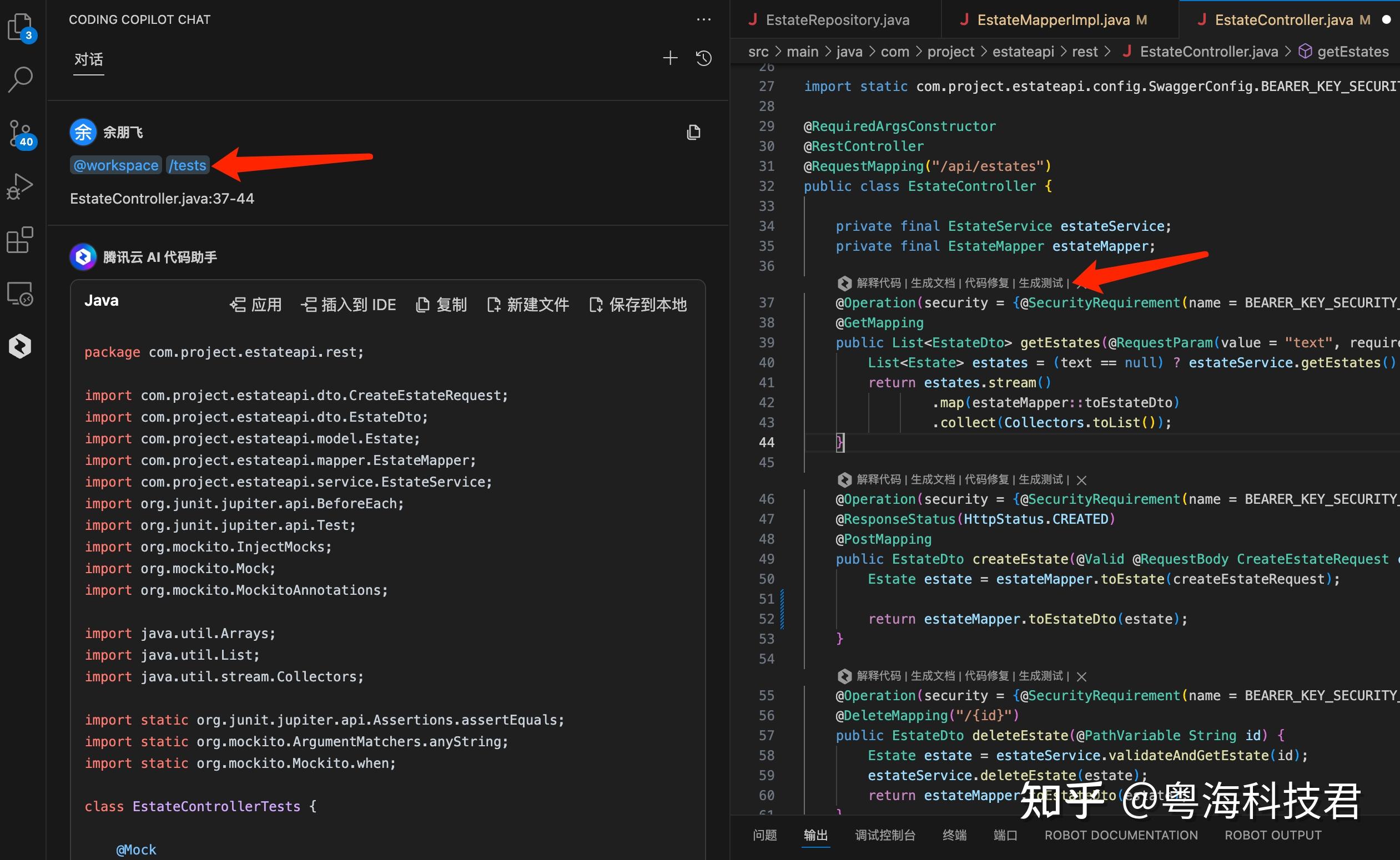
Task: Open the Run and Debug view
Action: 21,186
